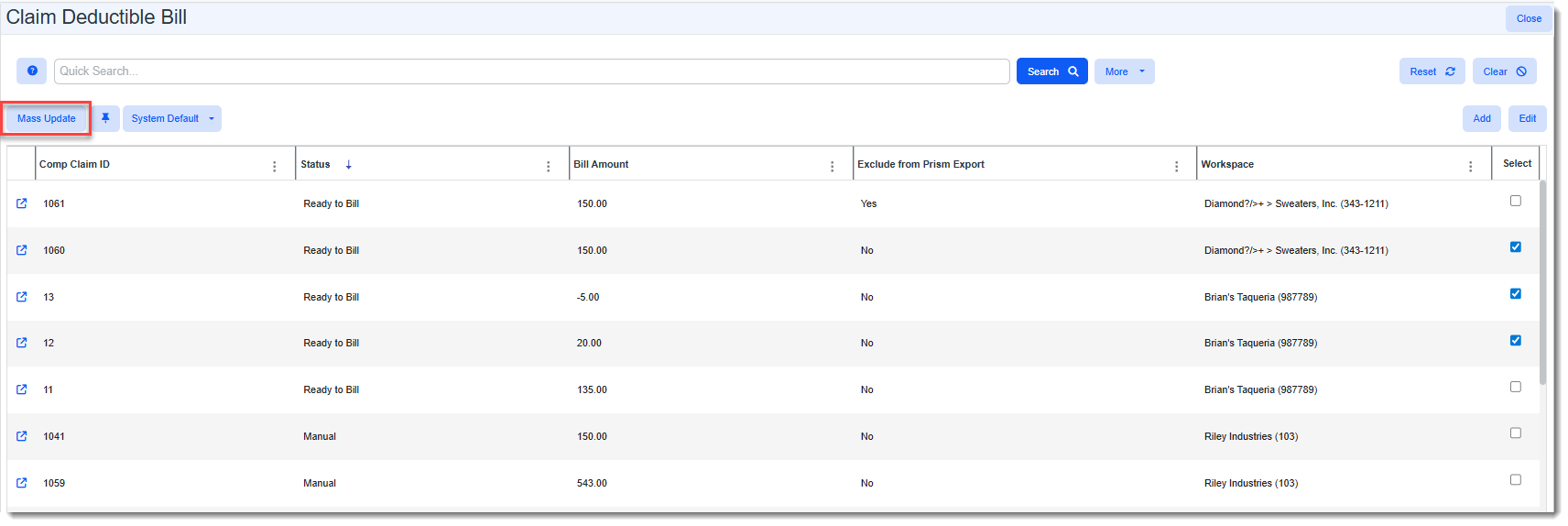Check the Select box for claim 1061
The width and height of the screenshot is (1568, 526).
[x=1515, y=201]
